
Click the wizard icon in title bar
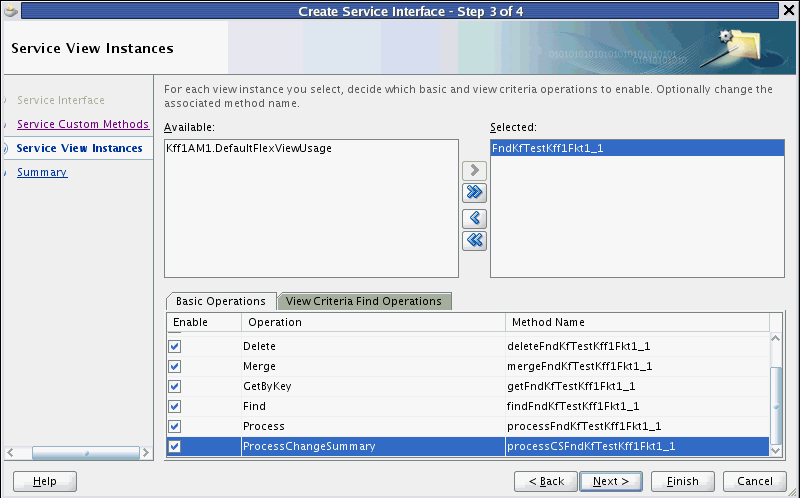pos(11,11)
